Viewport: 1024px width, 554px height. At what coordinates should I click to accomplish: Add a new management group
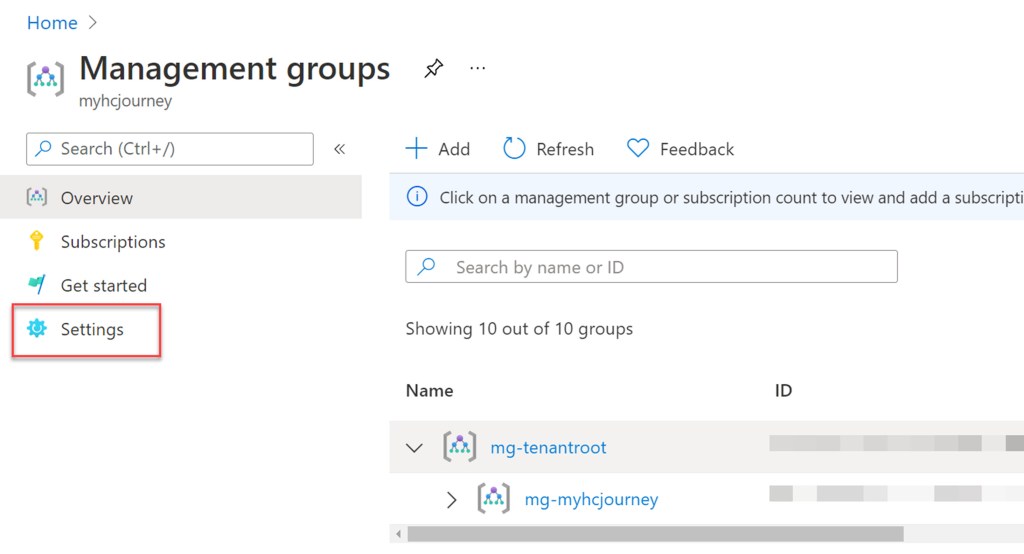[x=438, y=149]
